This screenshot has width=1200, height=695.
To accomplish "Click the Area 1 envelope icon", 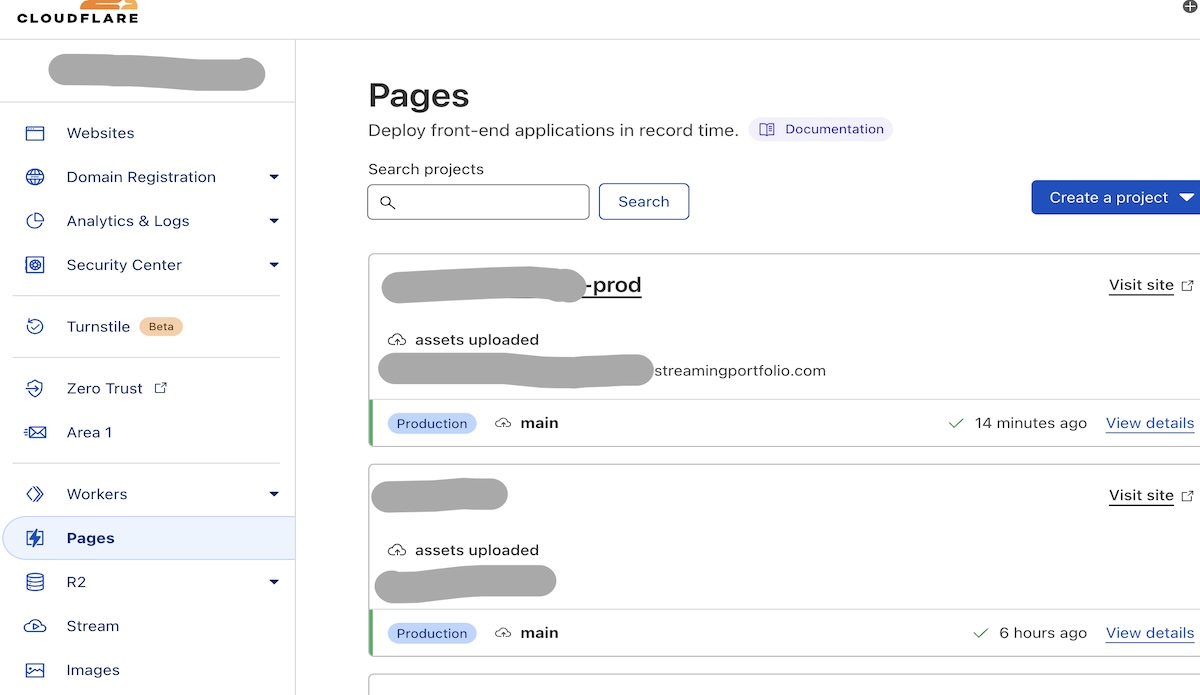I will click(x=35, y=432).
